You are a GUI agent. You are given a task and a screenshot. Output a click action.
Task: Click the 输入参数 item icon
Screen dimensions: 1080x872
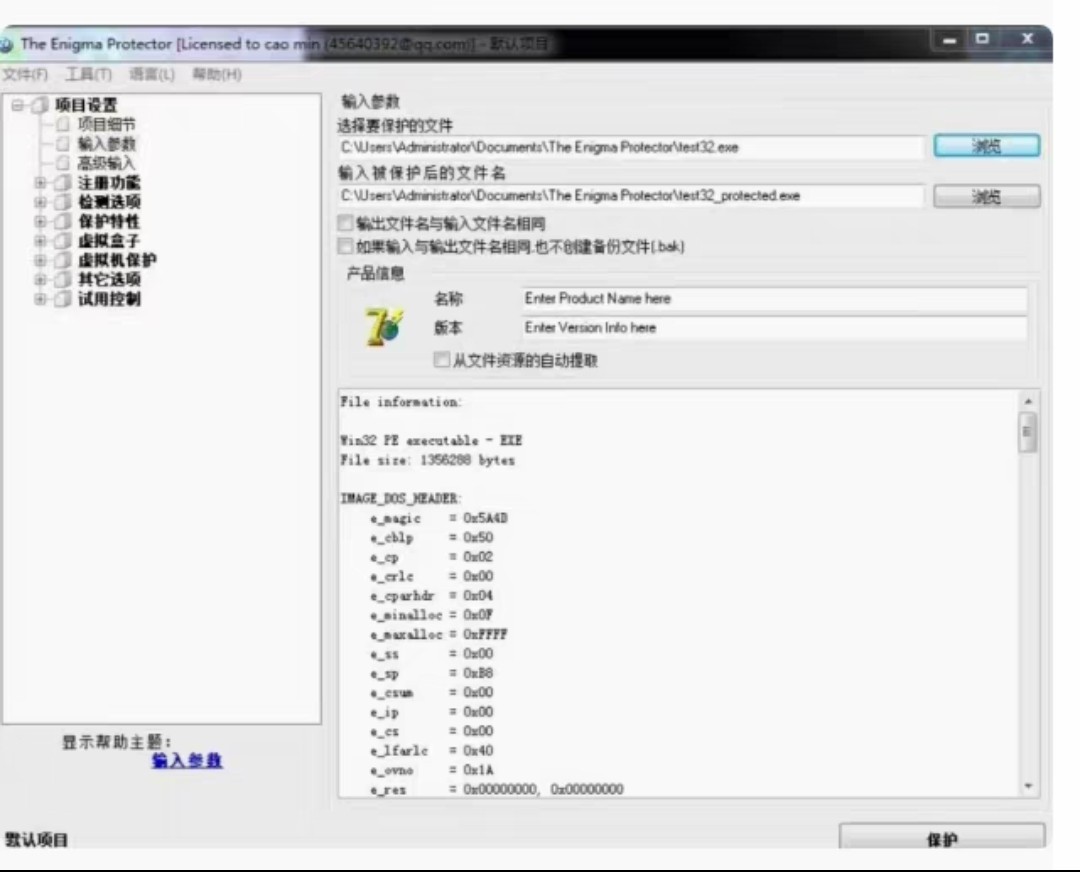coord(63,143)
